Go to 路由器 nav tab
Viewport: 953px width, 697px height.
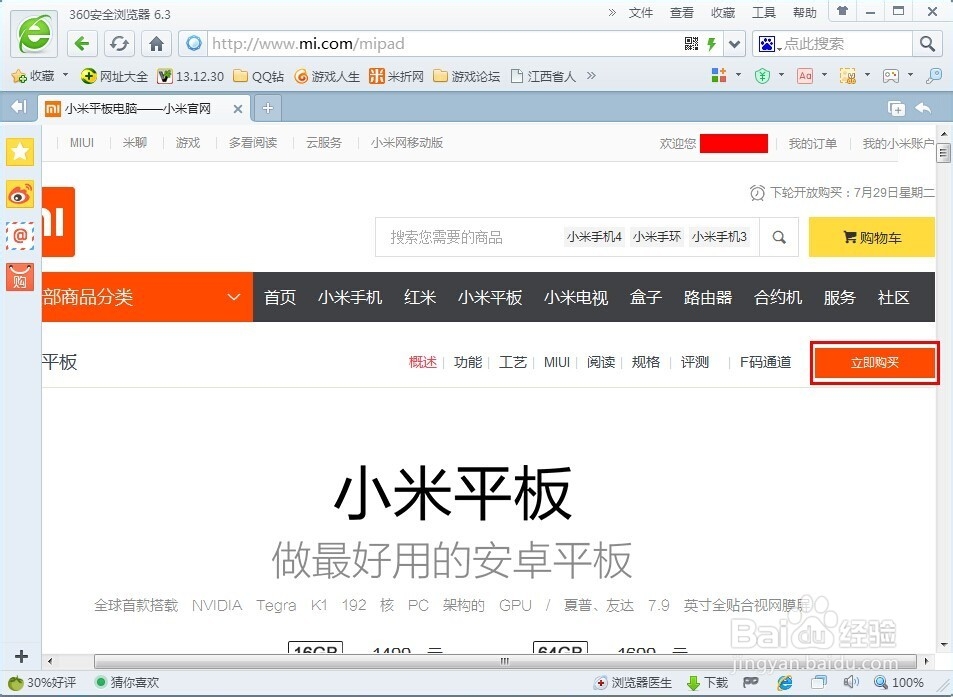(x=707, y=297)
